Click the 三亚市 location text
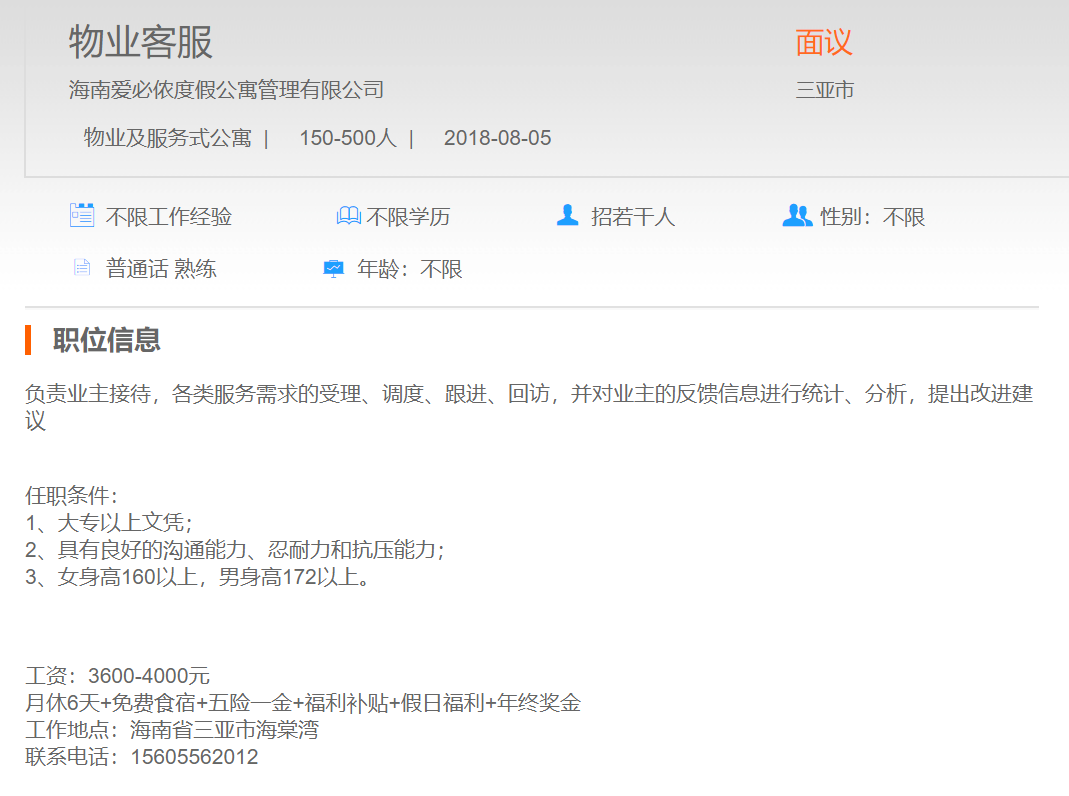 pyautogui.click(x=825, y=90)
